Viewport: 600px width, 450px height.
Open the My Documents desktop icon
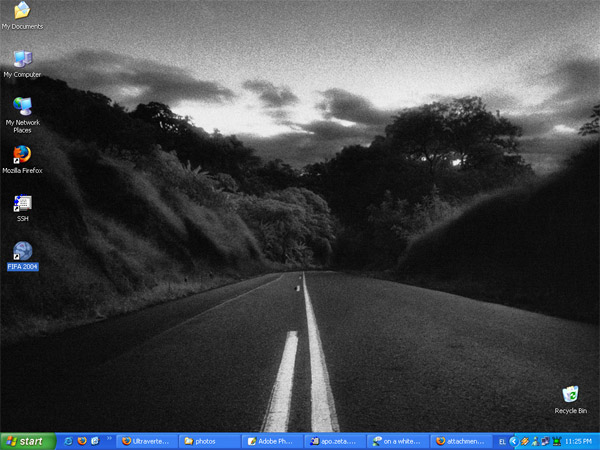21,12
